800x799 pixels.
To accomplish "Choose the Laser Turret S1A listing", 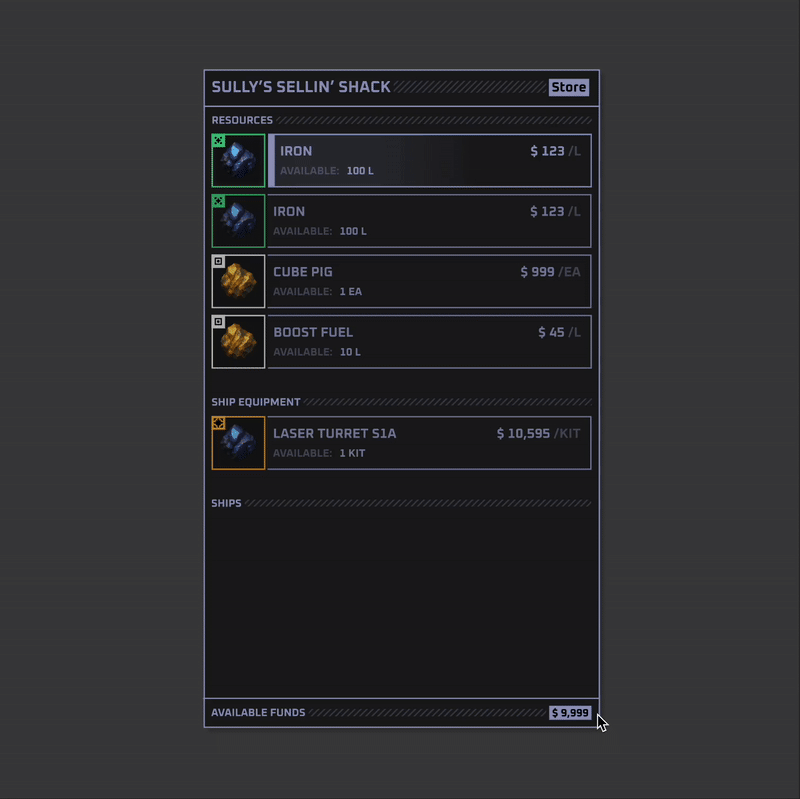I will pos(430,443).
